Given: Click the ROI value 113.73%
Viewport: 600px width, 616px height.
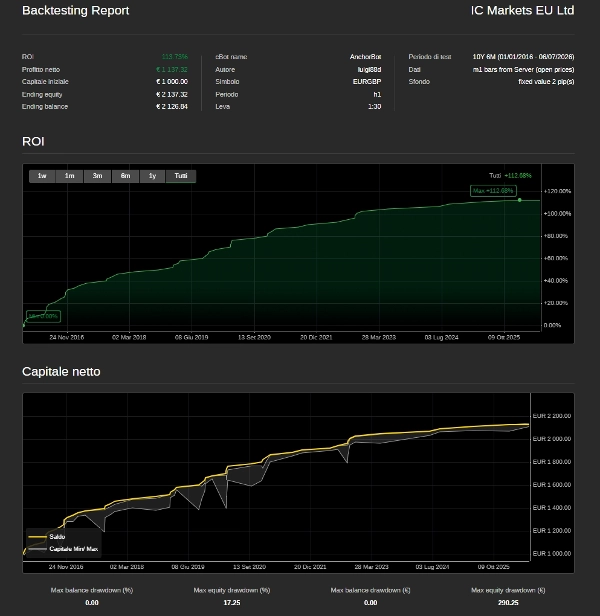Looking at the screenshot, I should pyautogui.click(x=174, y=57).
